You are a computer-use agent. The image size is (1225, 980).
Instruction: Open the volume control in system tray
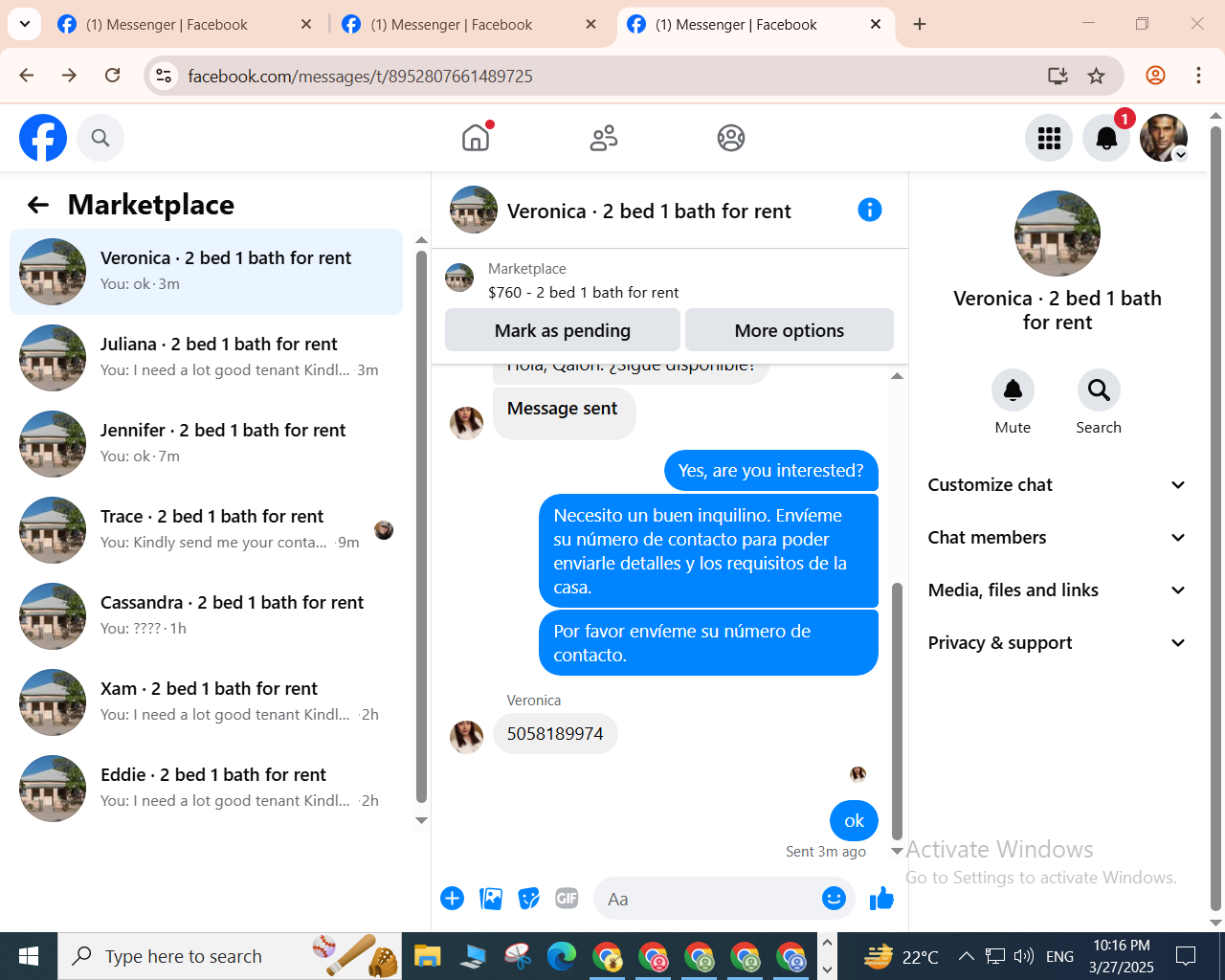pos(1024,956)
